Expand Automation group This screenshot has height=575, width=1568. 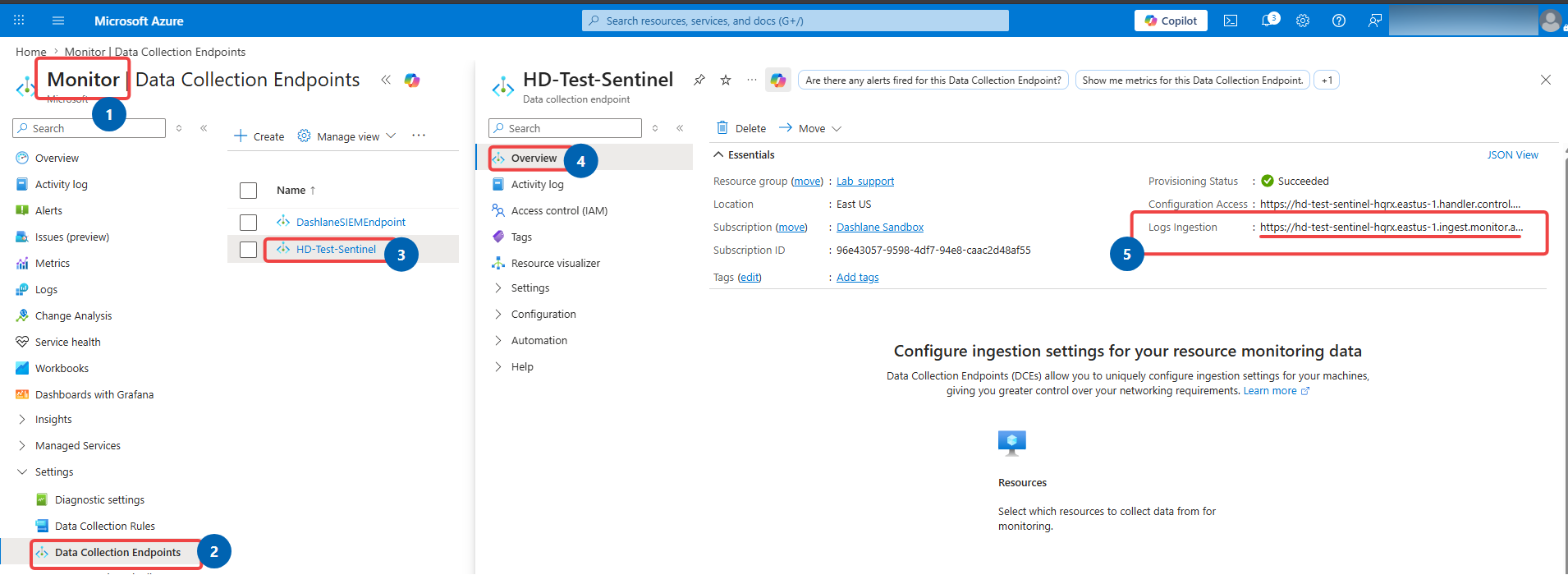(x=539, y=340)
